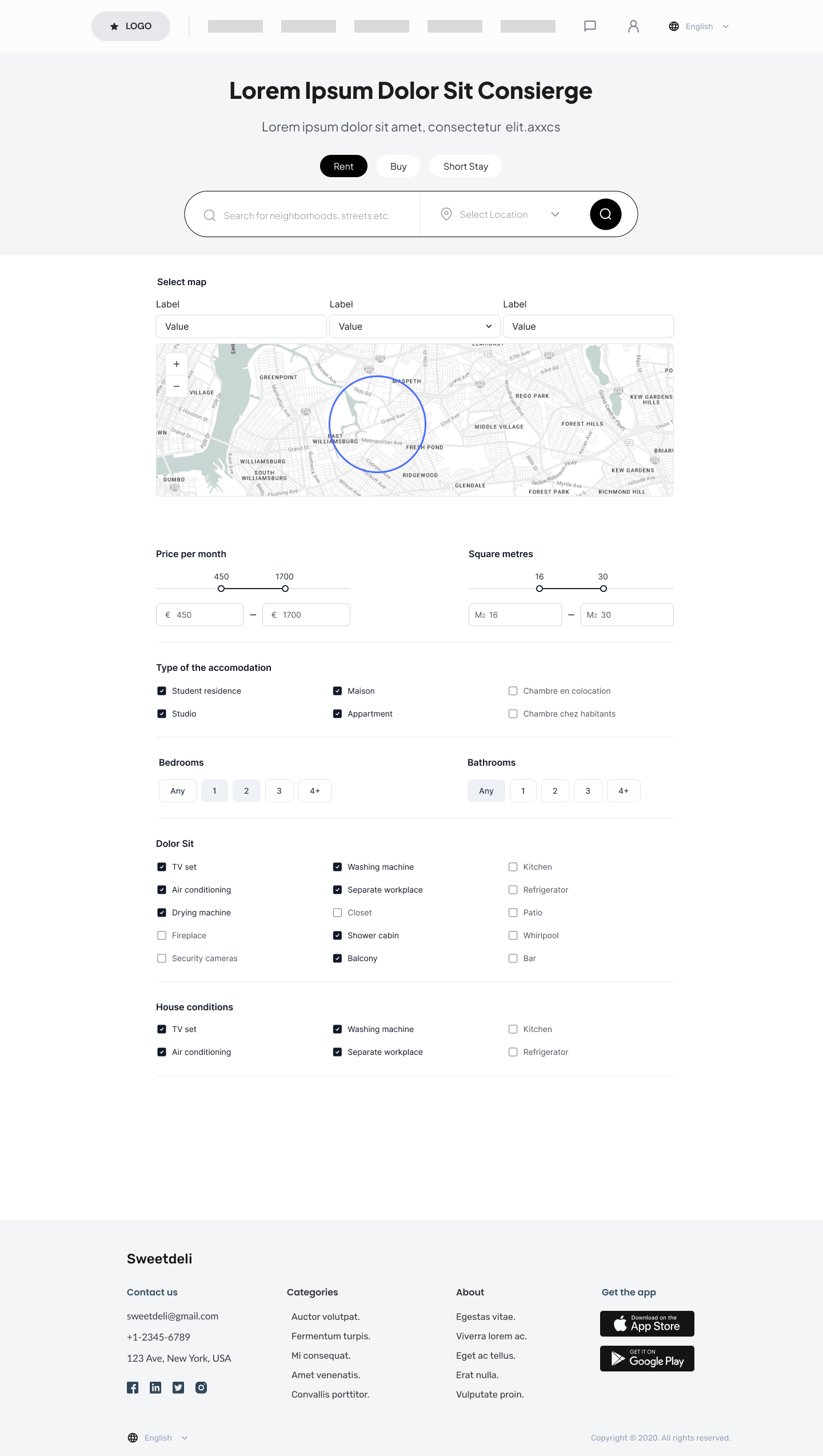823x1456 pixels.
Task: Click the user profile icon
Action: (633, 26)
